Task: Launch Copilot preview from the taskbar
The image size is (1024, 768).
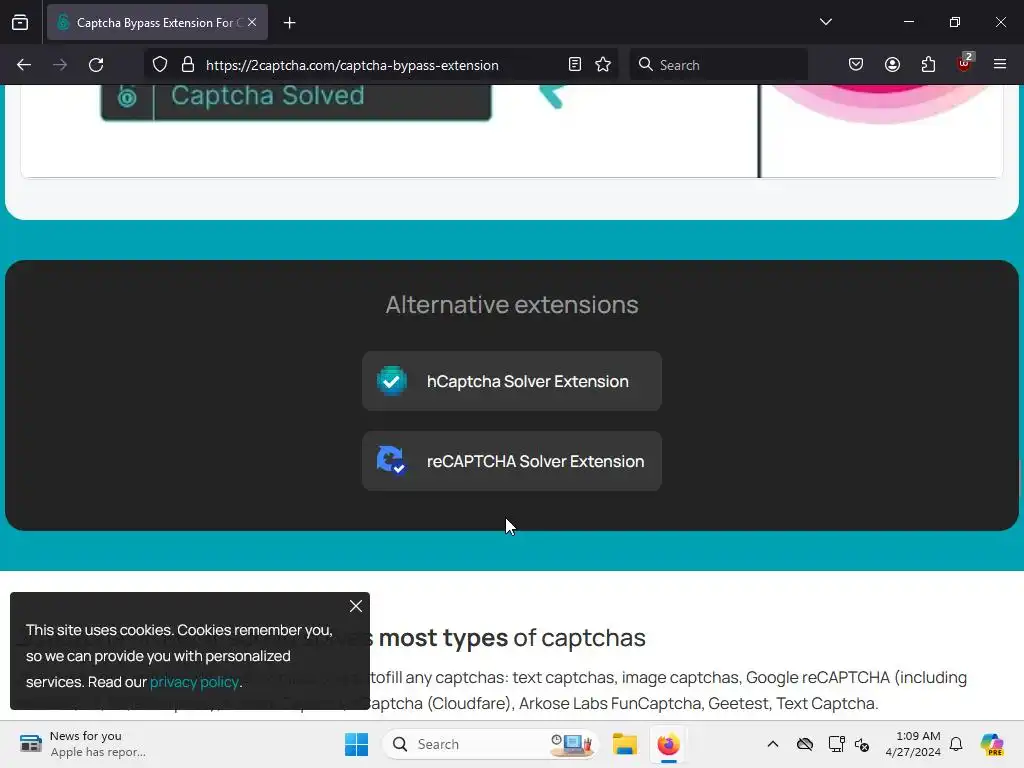Action: (992, 744)
